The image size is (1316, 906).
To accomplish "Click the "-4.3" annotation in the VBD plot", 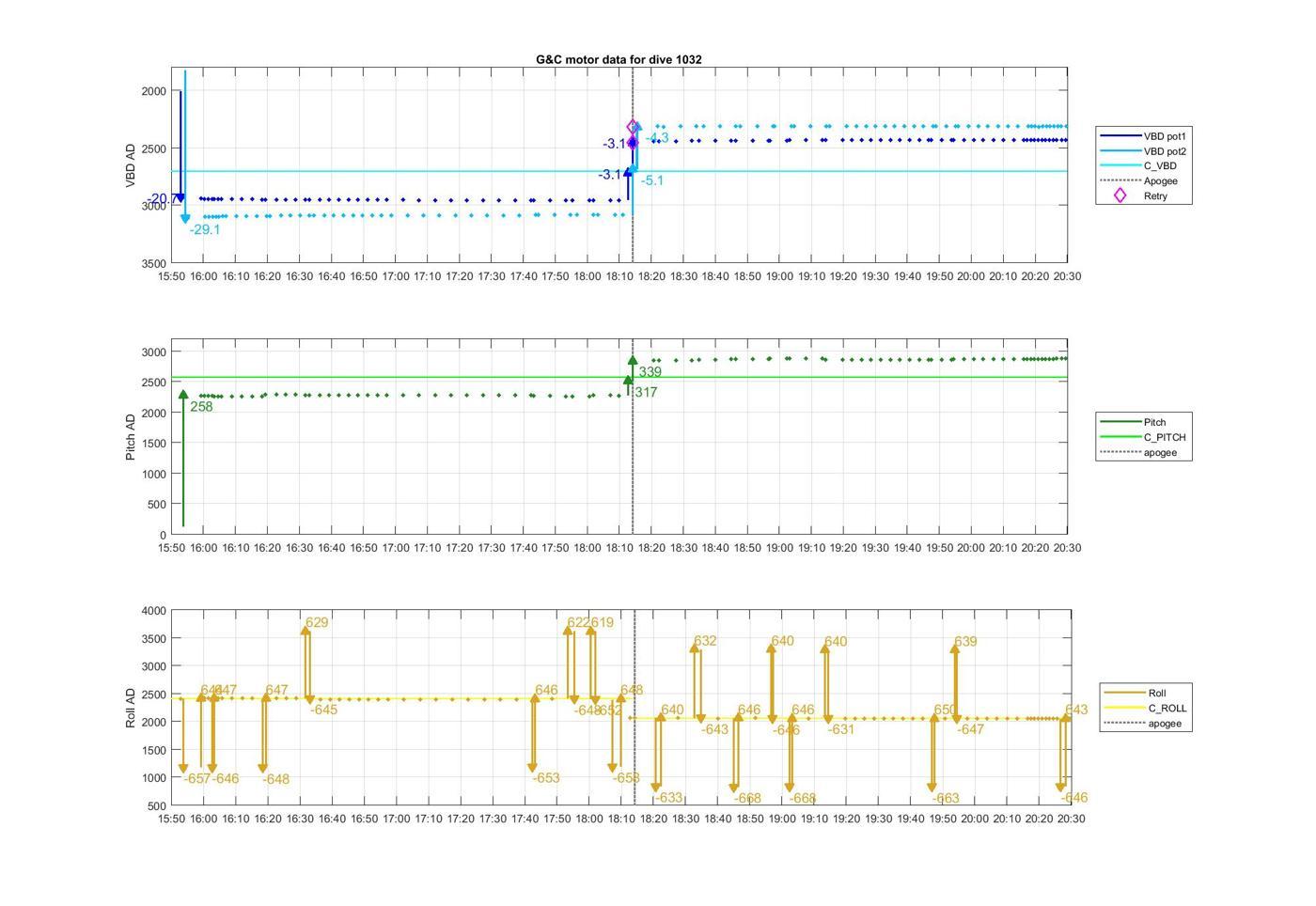I will [x=656, y=138].
